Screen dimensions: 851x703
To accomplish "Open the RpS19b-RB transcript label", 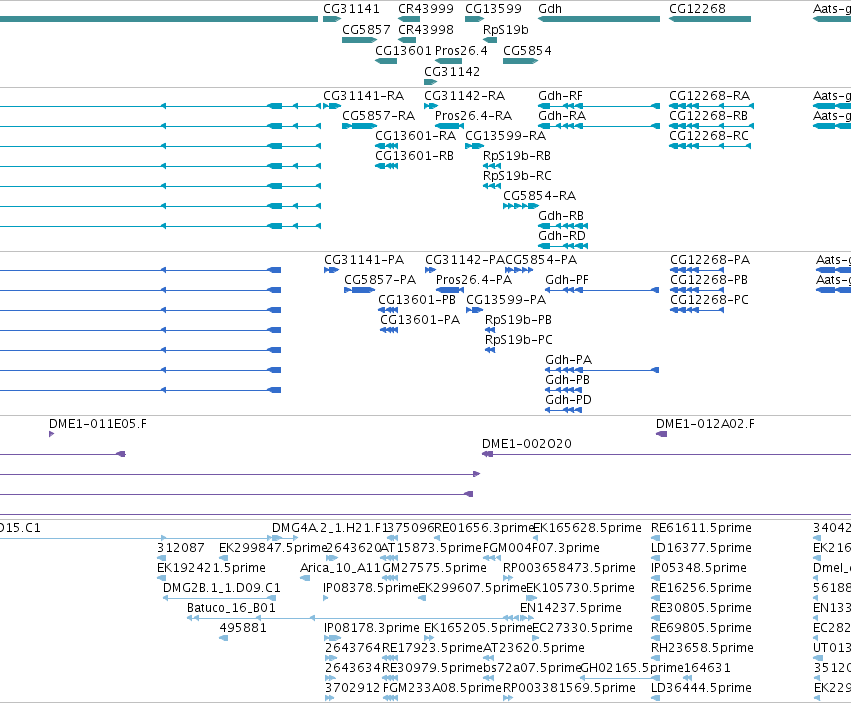I will click(517, 156).
